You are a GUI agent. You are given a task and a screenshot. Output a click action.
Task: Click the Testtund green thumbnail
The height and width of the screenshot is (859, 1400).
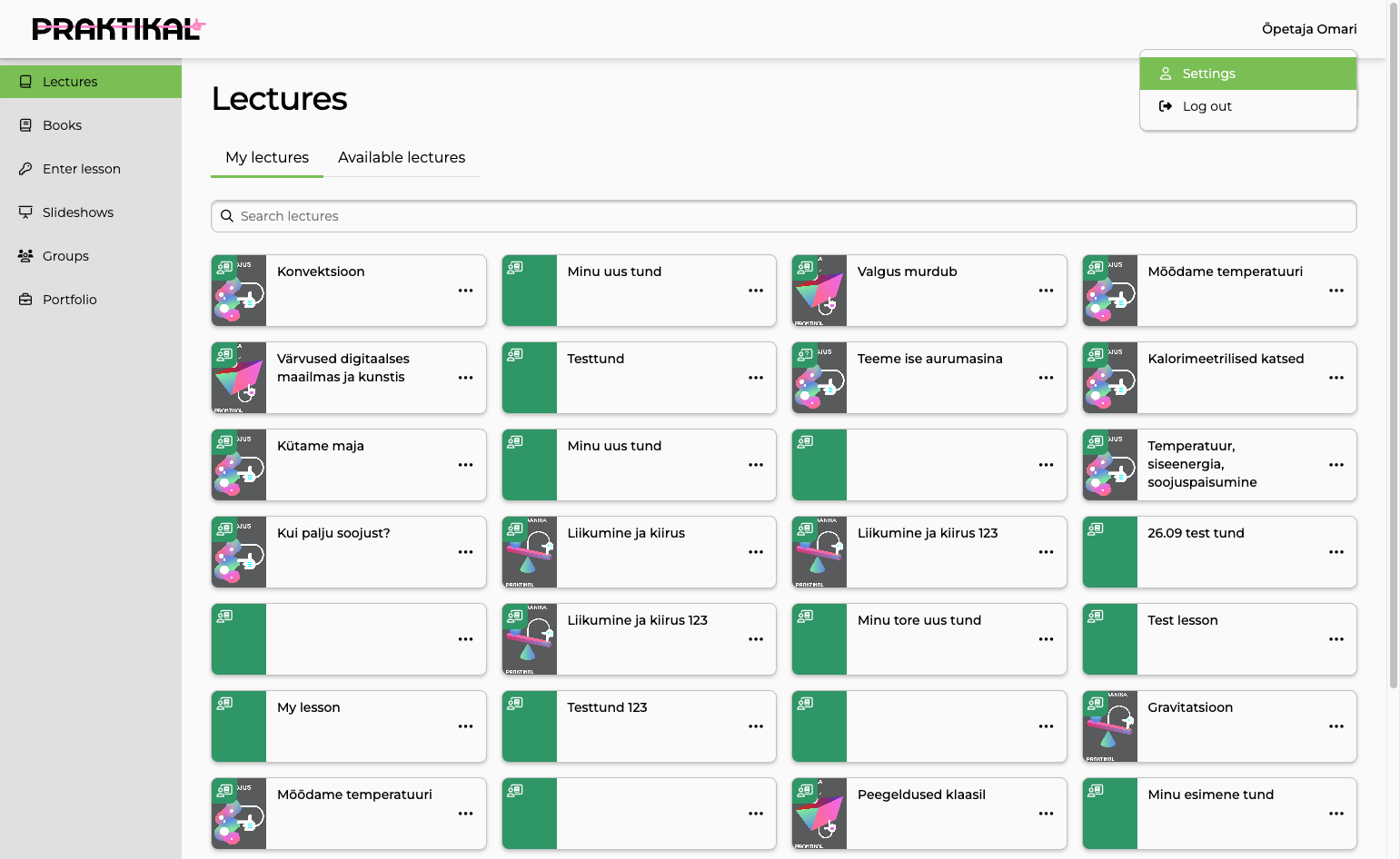530,378
